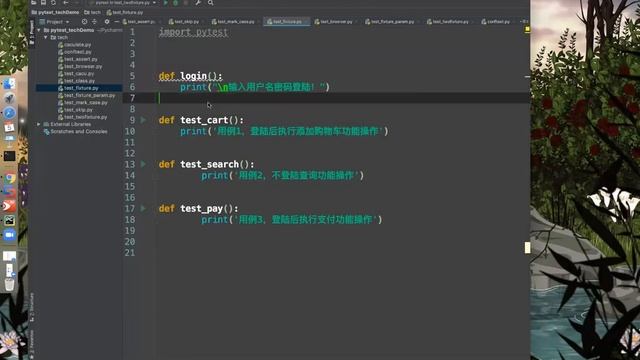The width and height of the screenshot is (640, 360).
Task: Click line number 21 in gutter
Action: coord(130,253)
